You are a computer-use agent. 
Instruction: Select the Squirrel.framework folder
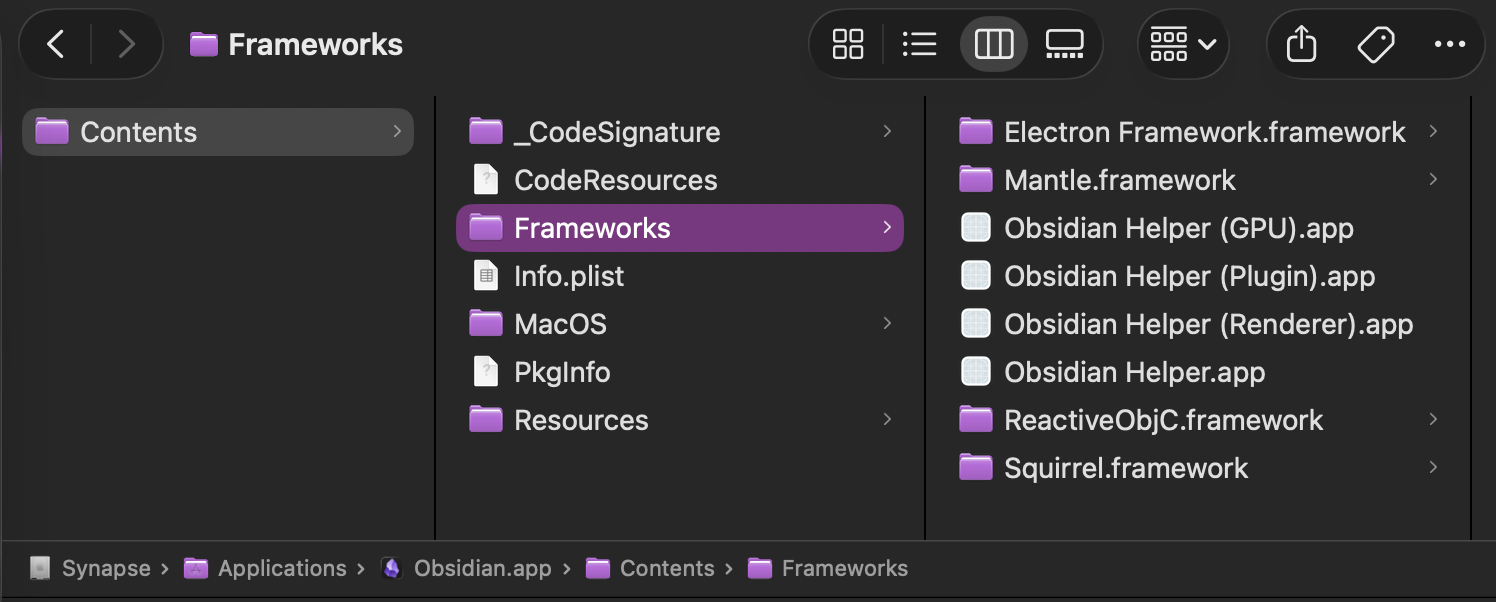coord(1126,468)
